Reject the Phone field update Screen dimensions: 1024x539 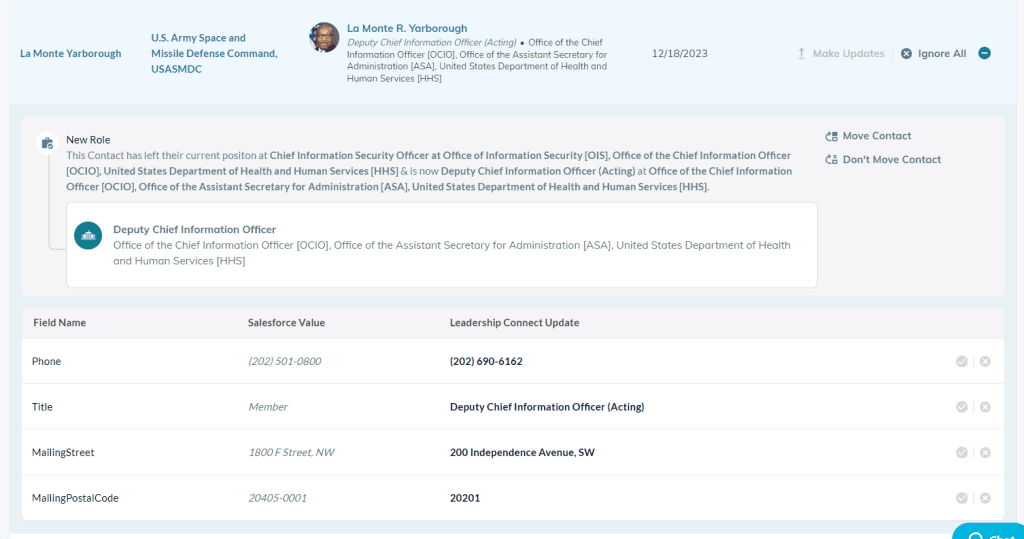(x=985, y=361)
